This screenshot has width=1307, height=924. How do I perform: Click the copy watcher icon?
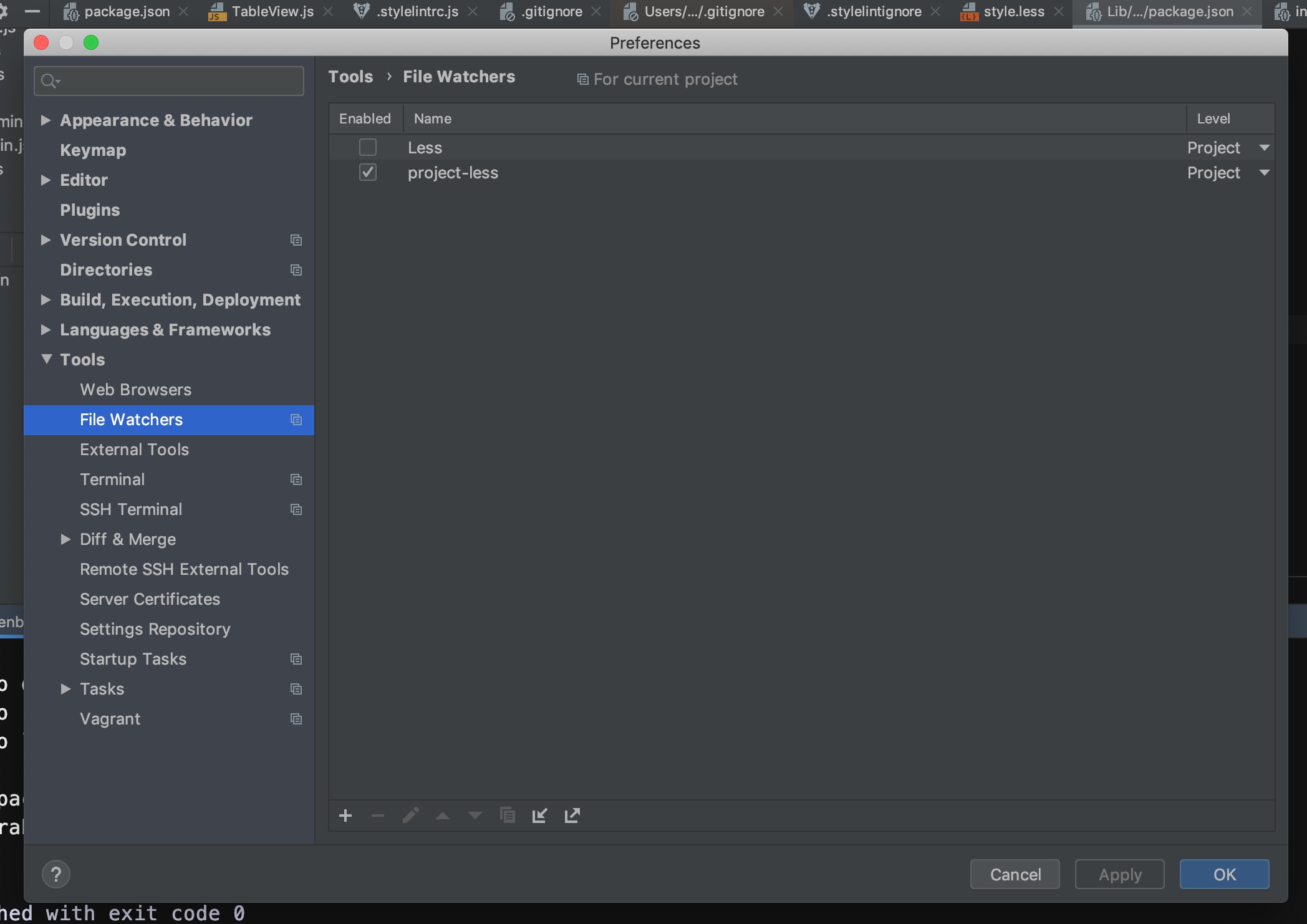(508, 816)
